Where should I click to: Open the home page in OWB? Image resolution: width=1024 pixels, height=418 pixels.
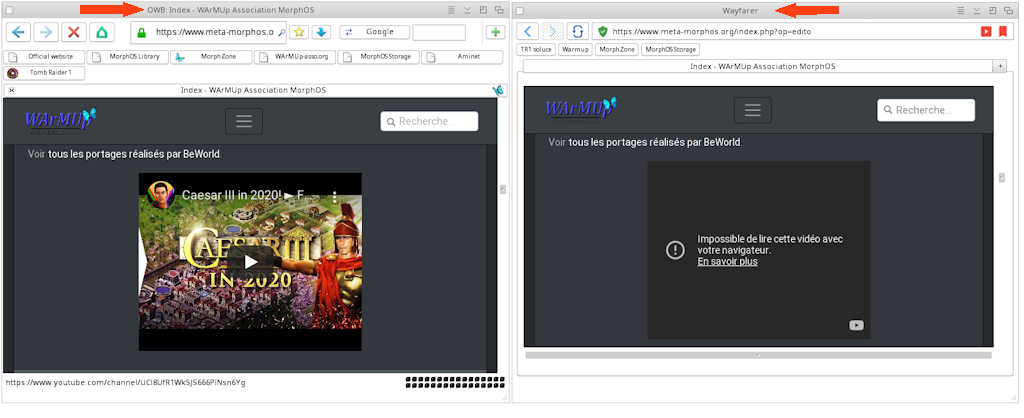point(101,32)
